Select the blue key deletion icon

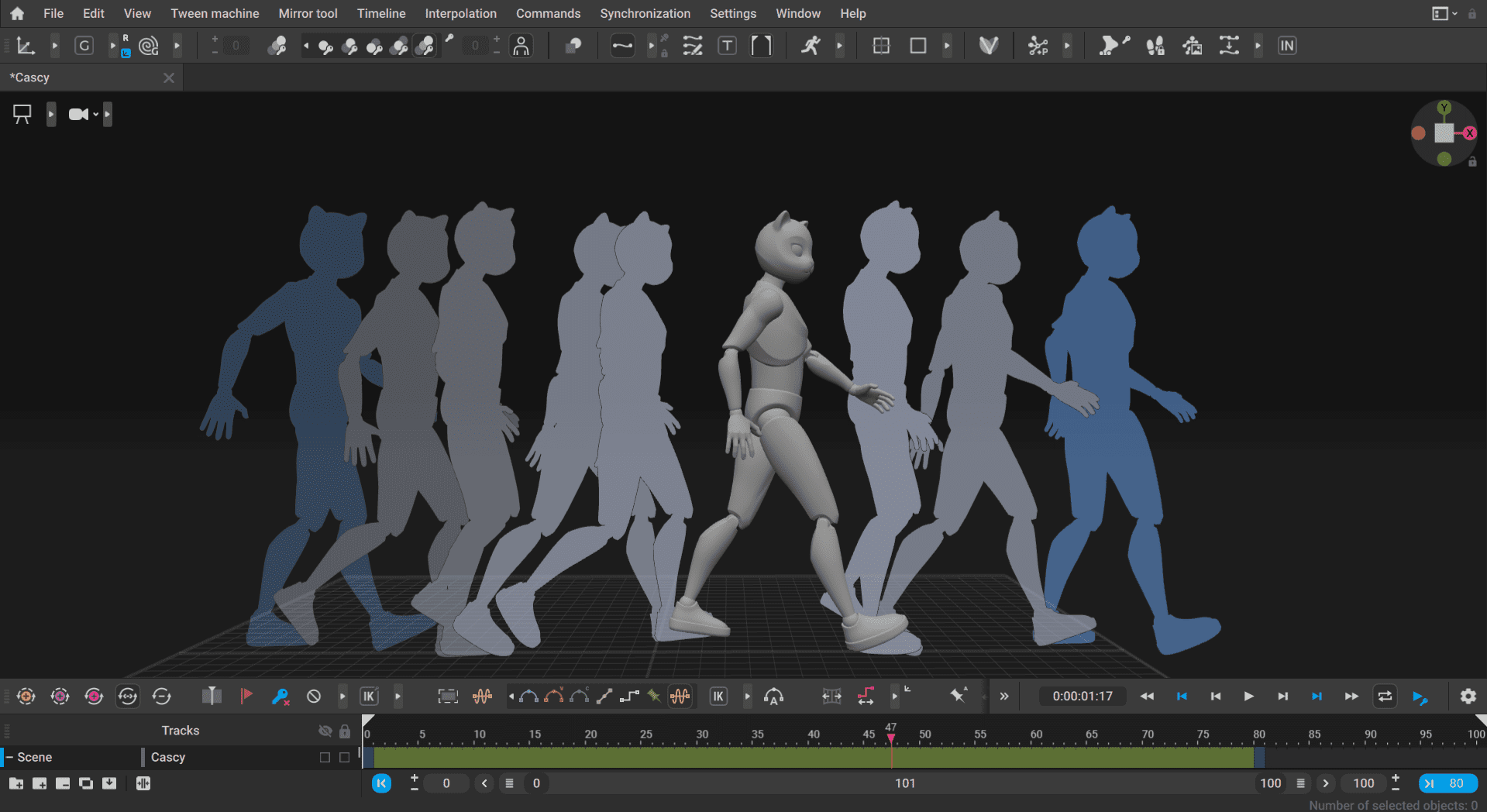click(x=281, y=696)
